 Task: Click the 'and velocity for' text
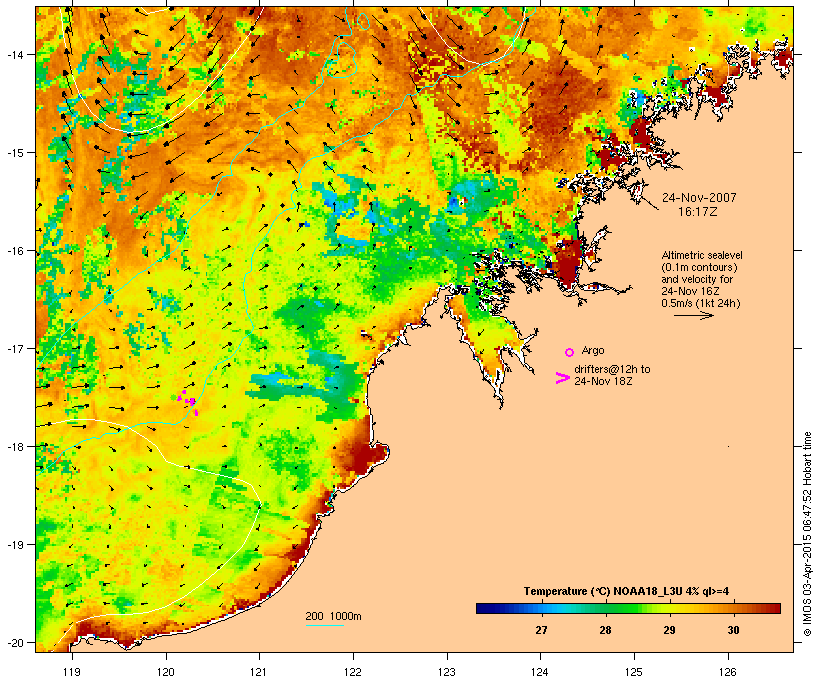tap(697, 279)
